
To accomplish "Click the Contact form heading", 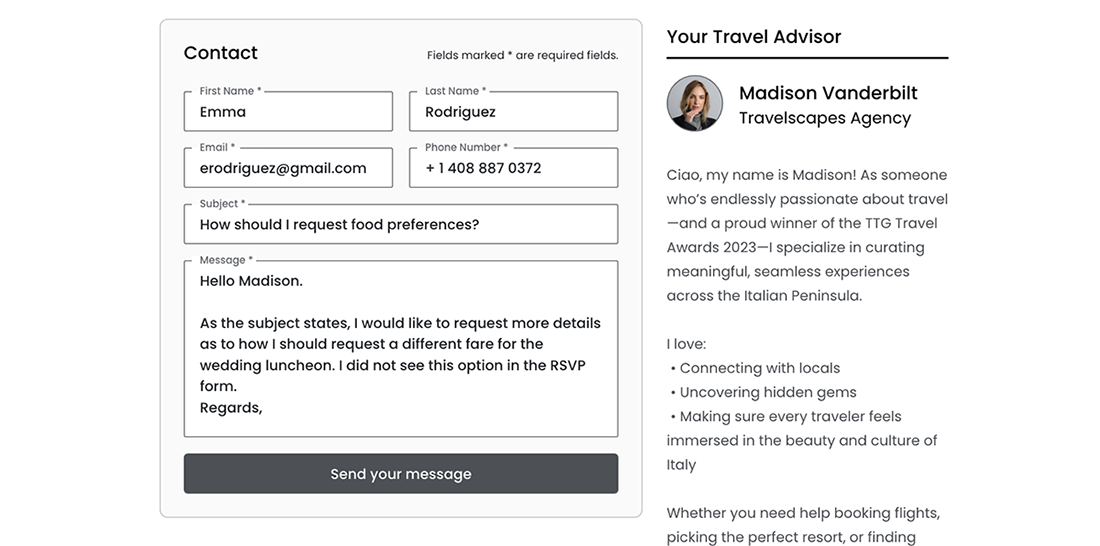I will pos(221,53).
